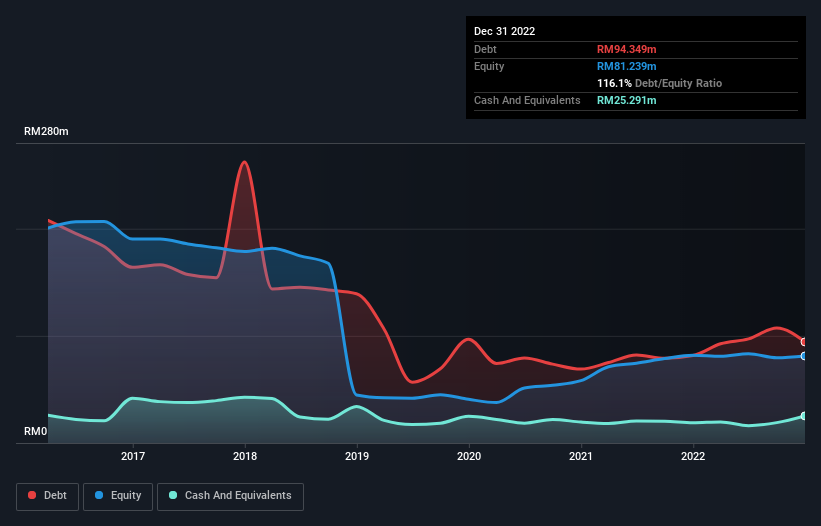Screen dimensions: 821x526
Task: Click the Dec 31 2022 tooltip date
Action: point(505,31)
